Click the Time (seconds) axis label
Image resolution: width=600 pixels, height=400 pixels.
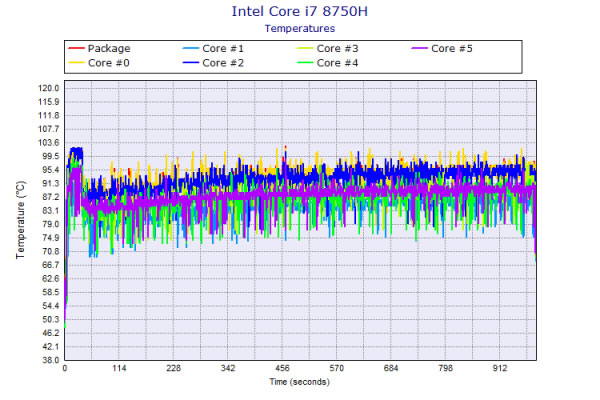click(300, 382)
